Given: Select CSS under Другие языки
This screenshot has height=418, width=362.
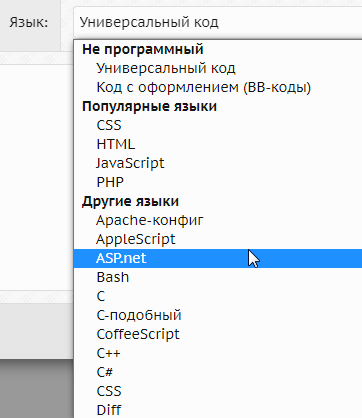Looking at the screenshot, I should click(x=218, y=391).
